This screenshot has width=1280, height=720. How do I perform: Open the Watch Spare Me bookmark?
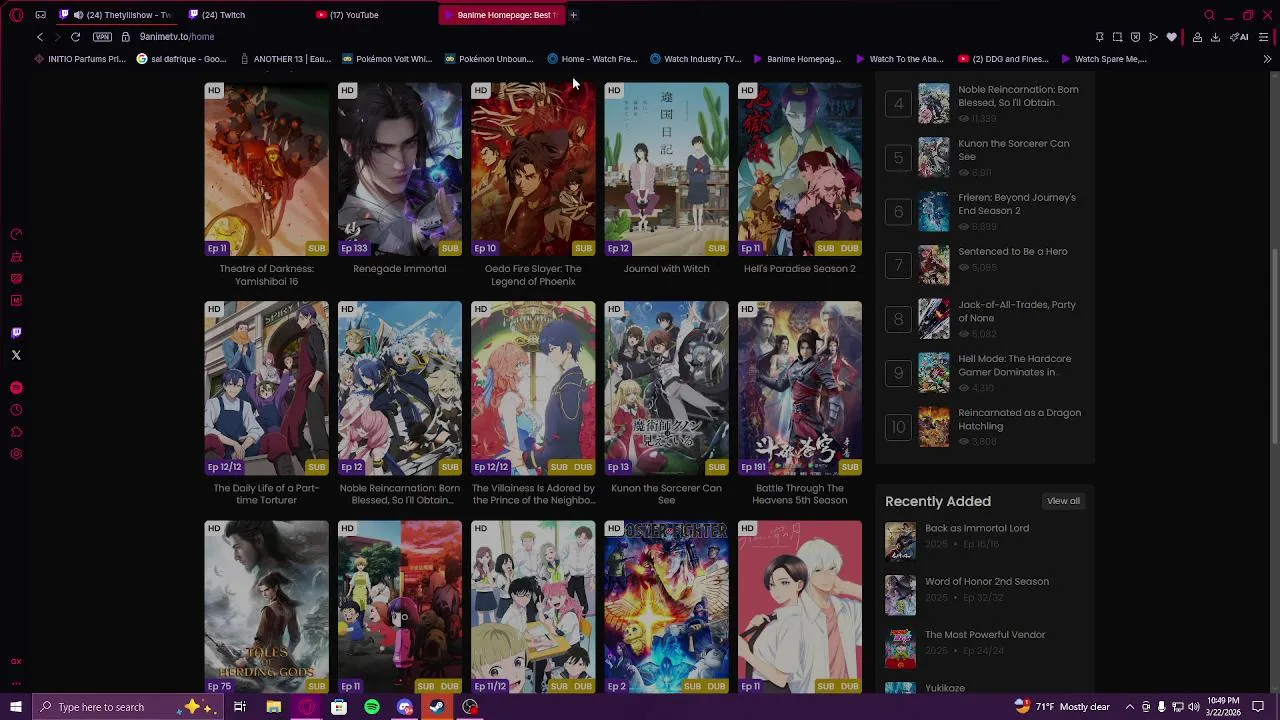pos(1104,59)
